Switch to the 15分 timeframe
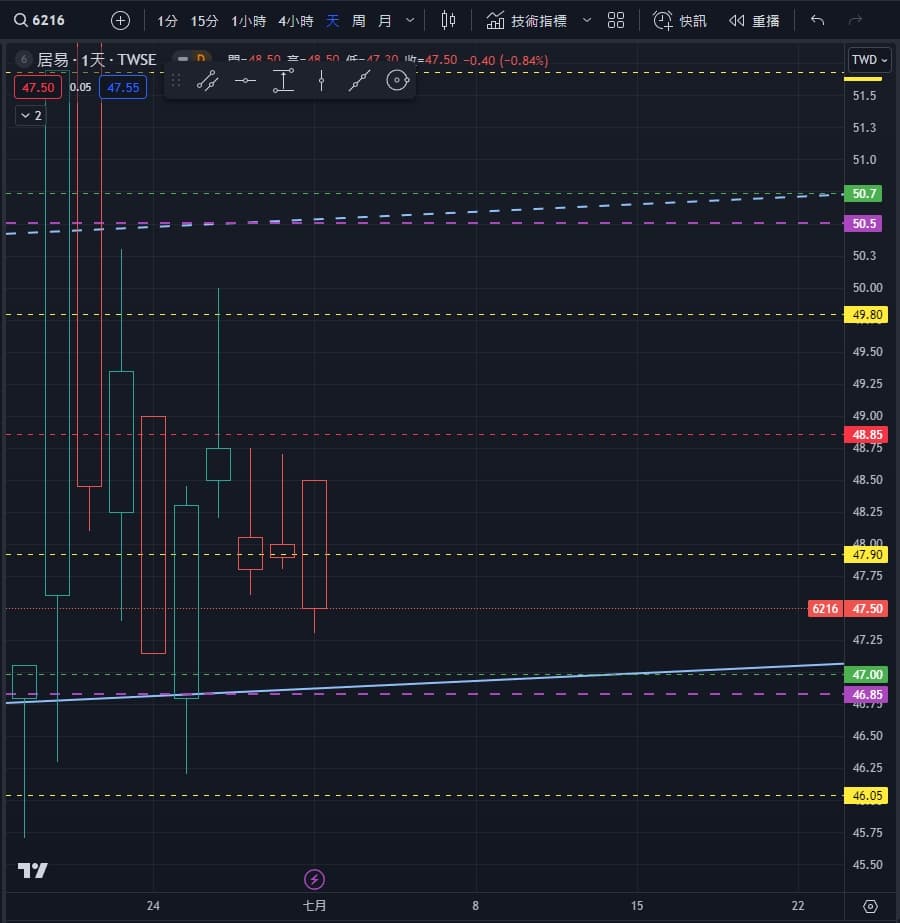The image size is (900, 923). (204, 21)
